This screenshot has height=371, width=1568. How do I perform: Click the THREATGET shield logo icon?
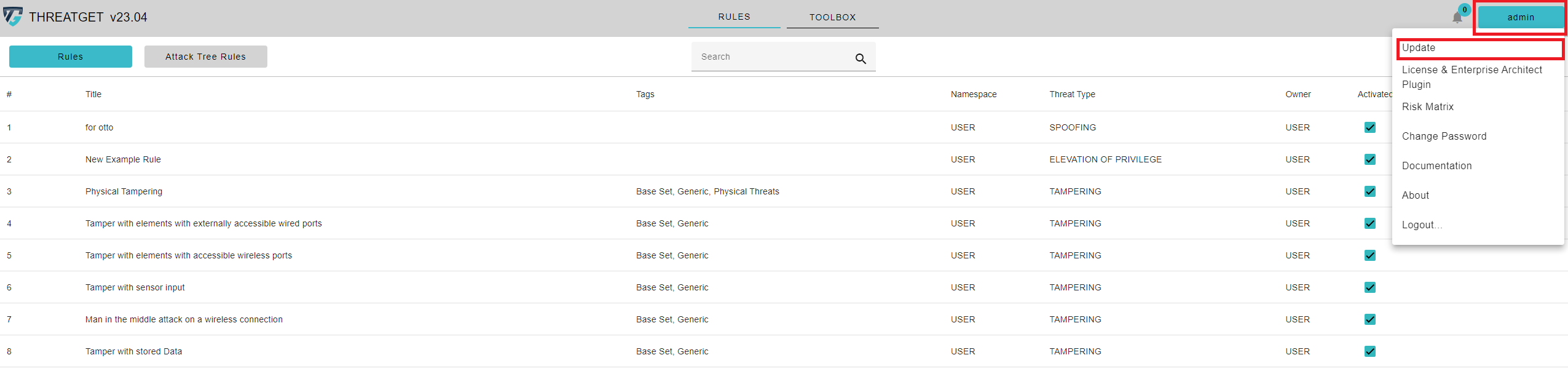(x=13, y=17)
